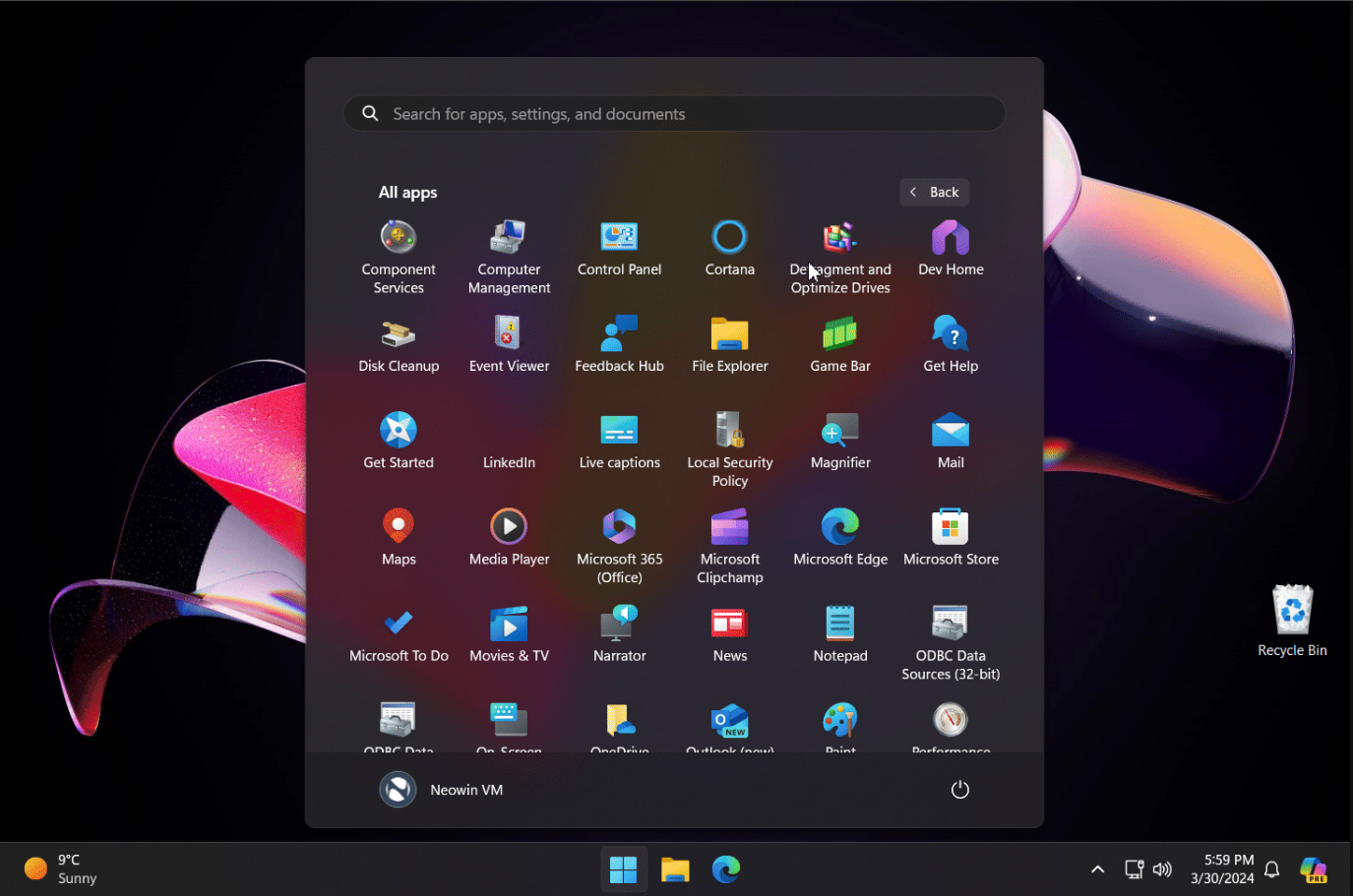Open the weather widget on taskbar

tap(61, 869)
